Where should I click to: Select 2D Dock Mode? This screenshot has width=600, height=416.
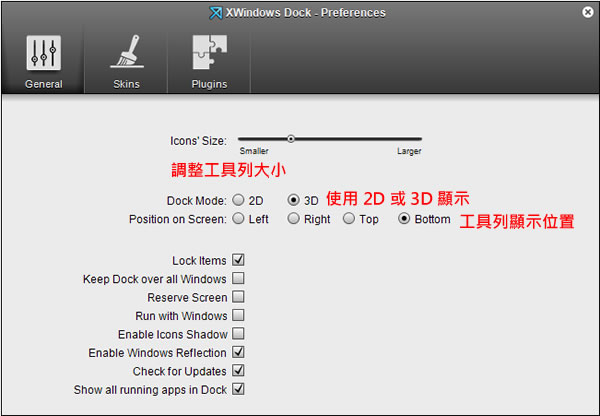click(x=238, y=200)
